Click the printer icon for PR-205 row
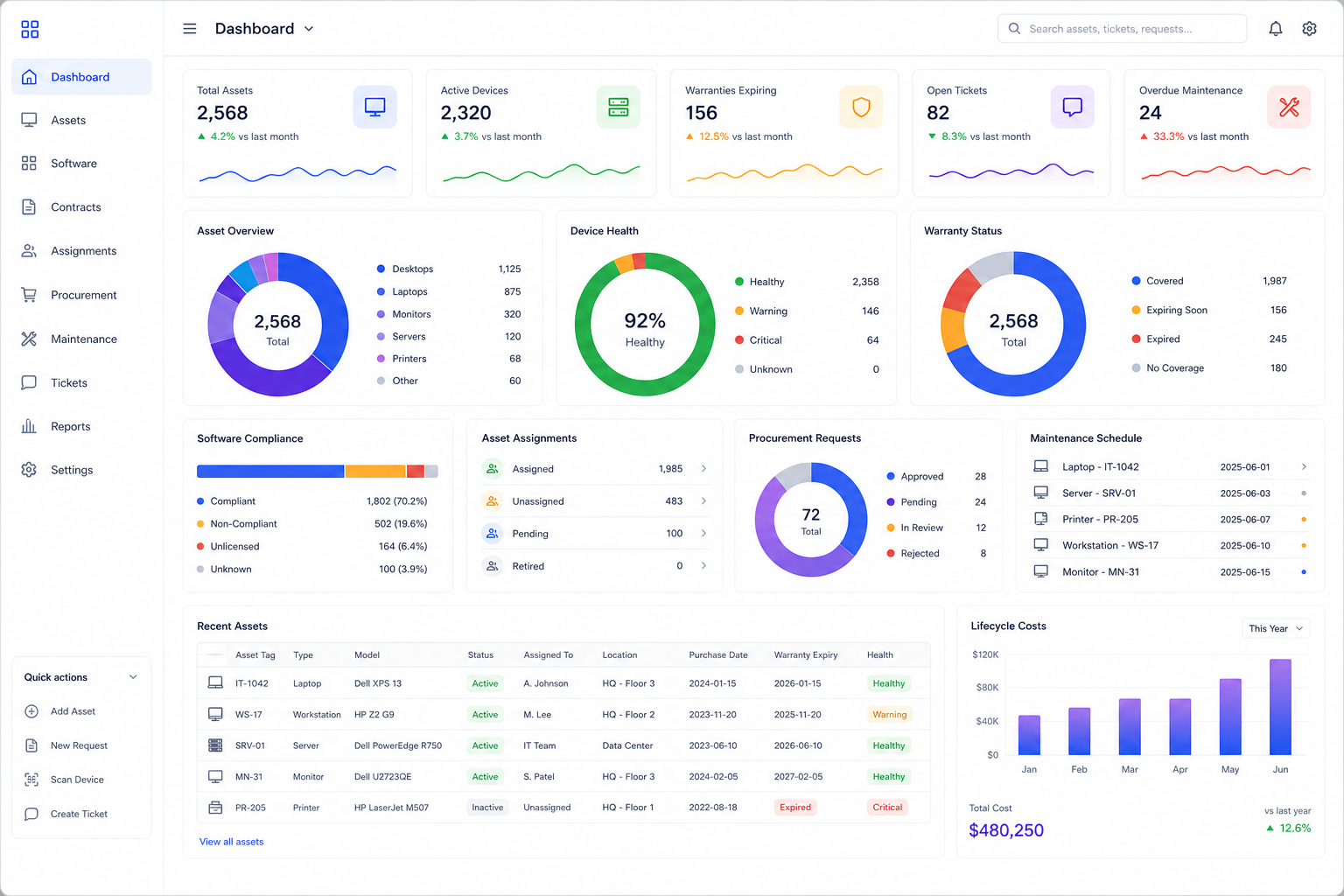 click(215, 808)
